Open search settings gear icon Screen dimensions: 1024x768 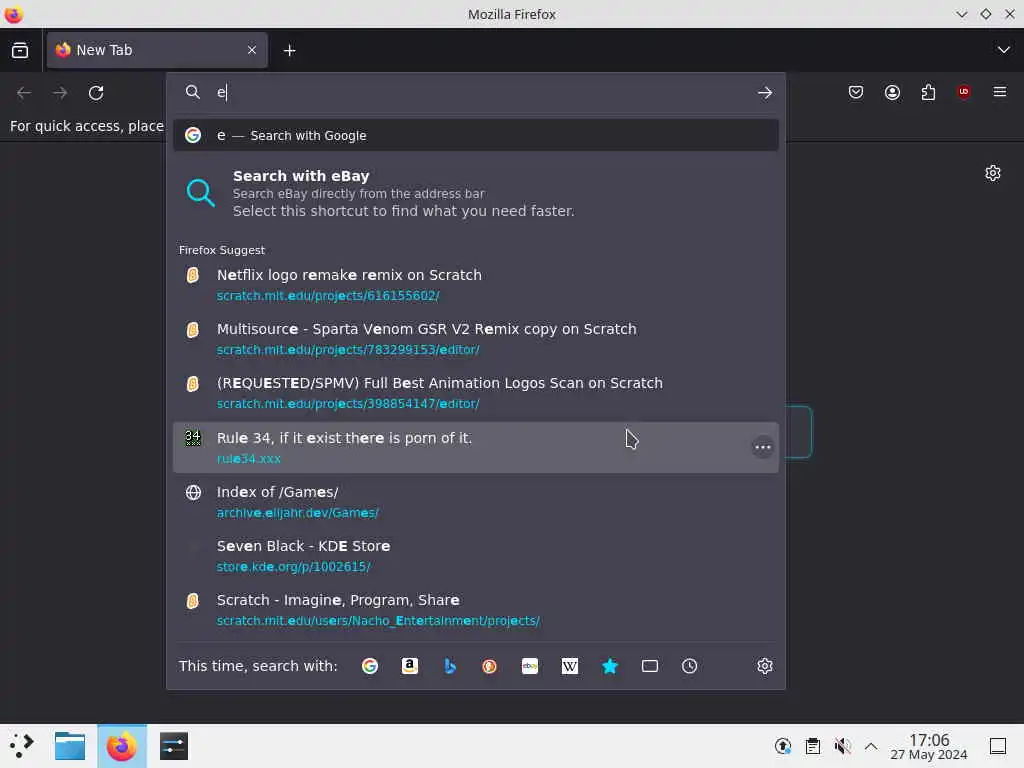765,666
